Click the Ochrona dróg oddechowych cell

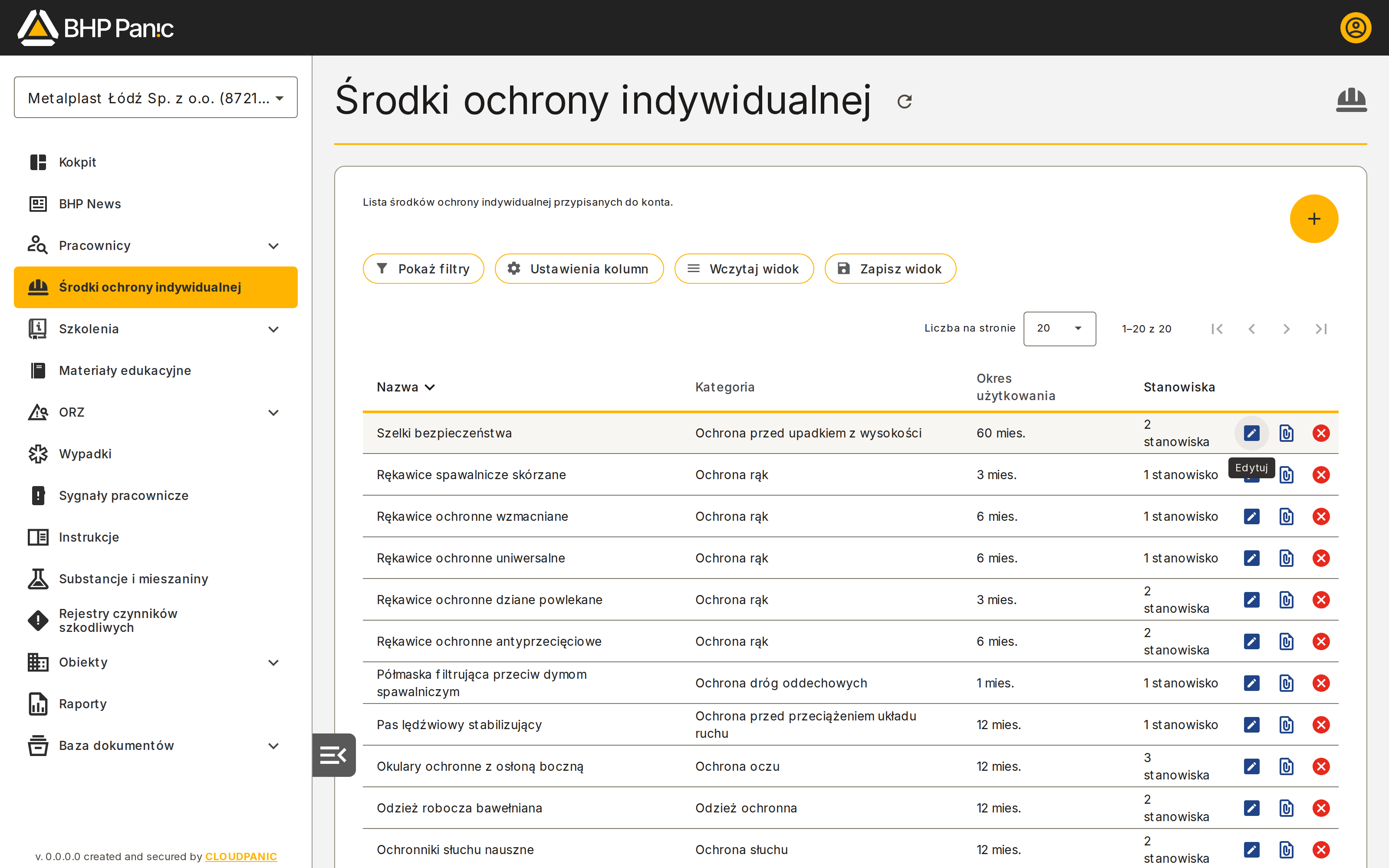tap(781, 683)
